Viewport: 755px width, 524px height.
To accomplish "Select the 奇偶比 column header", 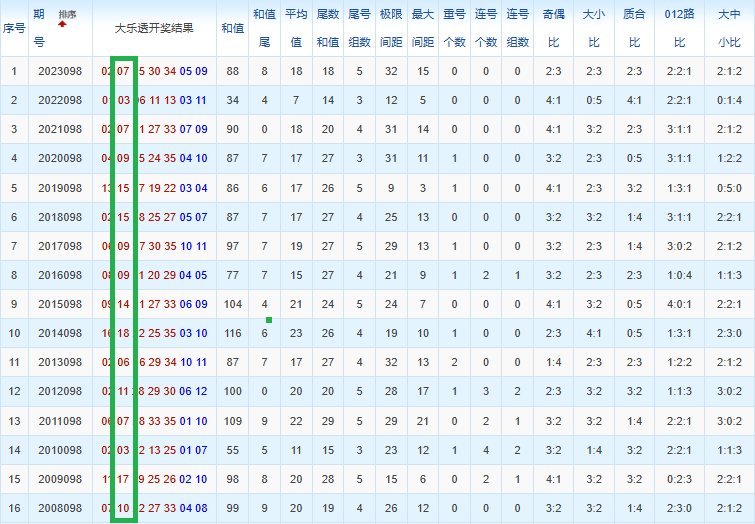I will [554, 28].
